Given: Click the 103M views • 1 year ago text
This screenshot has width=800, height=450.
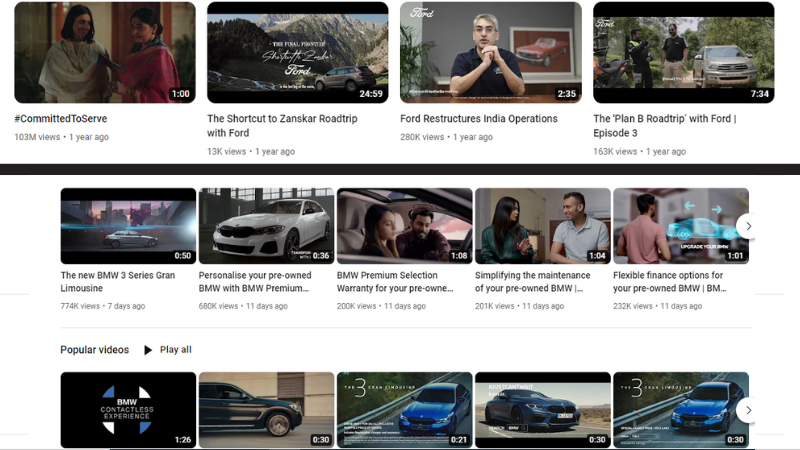Looking at the screenshot, I should pyautogui.click(x=61, y=137).
